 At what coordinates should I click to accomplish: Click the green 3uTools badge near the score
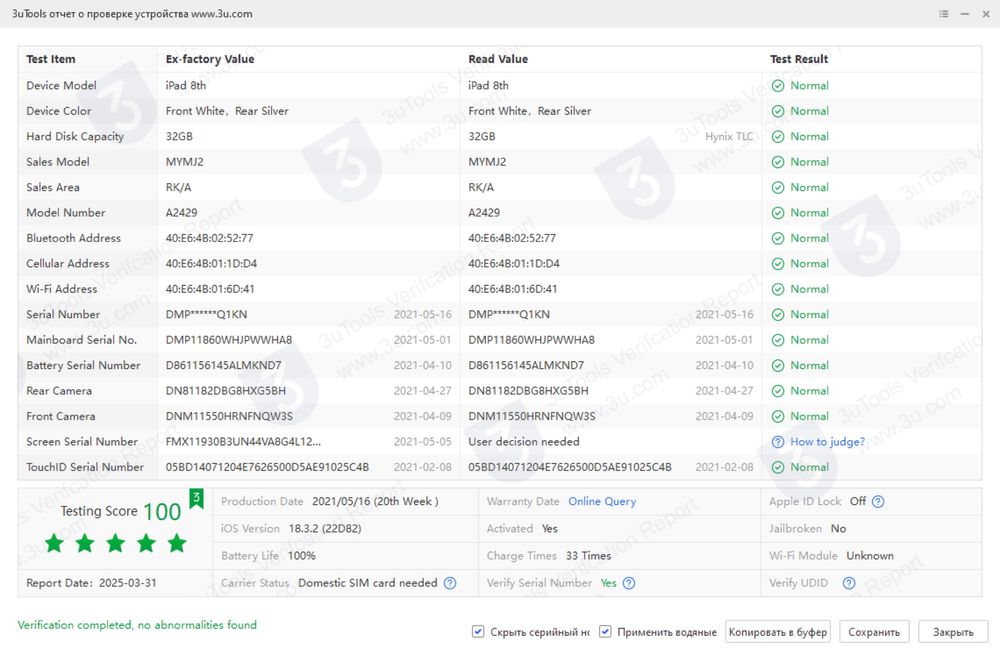[x=196, y=498]
